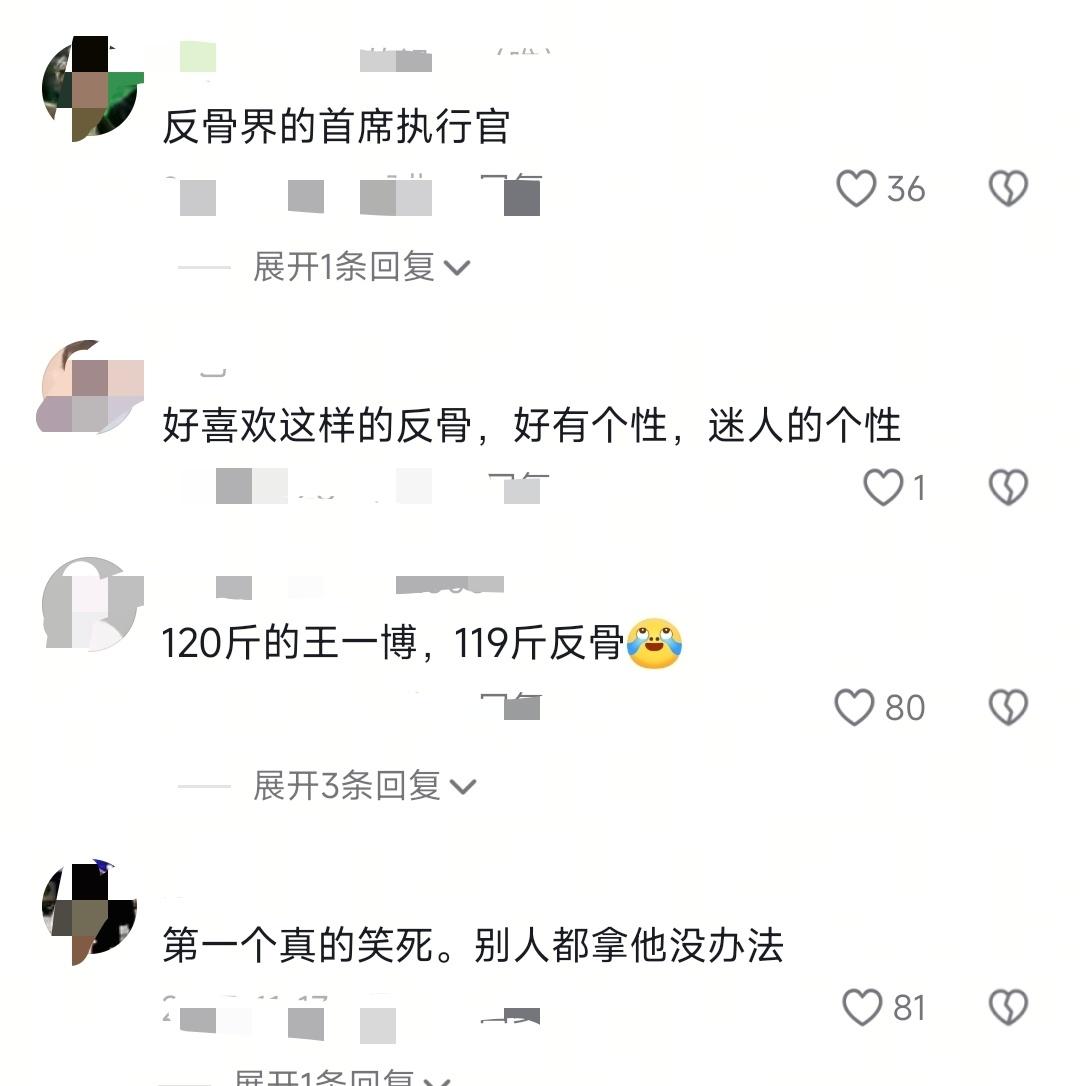
Task: Expand 展开1条回复 under first comment
Action: pyautogui.click(x=361, y=267)
